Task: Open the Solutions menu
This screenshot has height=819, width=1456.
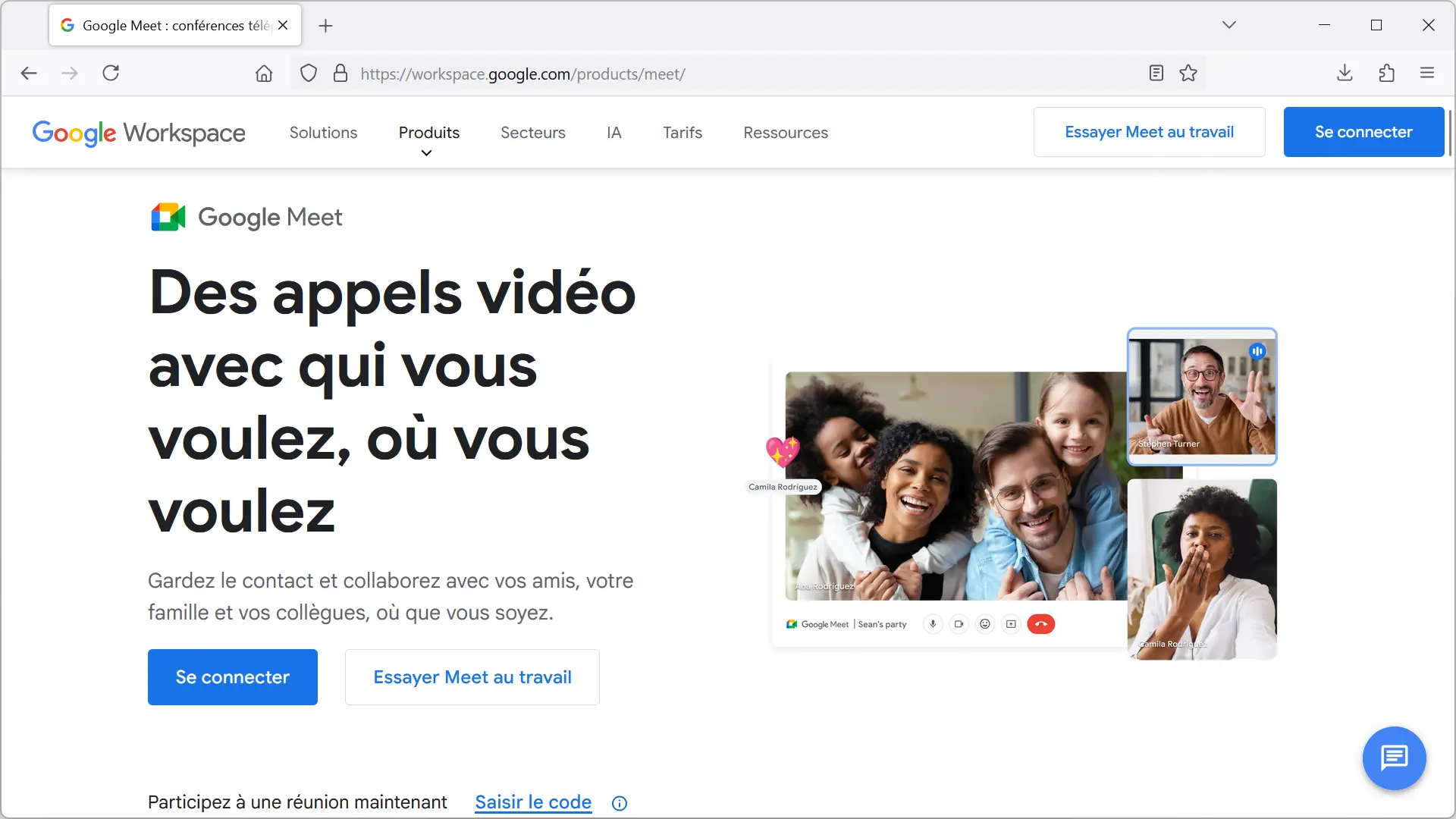Action: [323, 133]
